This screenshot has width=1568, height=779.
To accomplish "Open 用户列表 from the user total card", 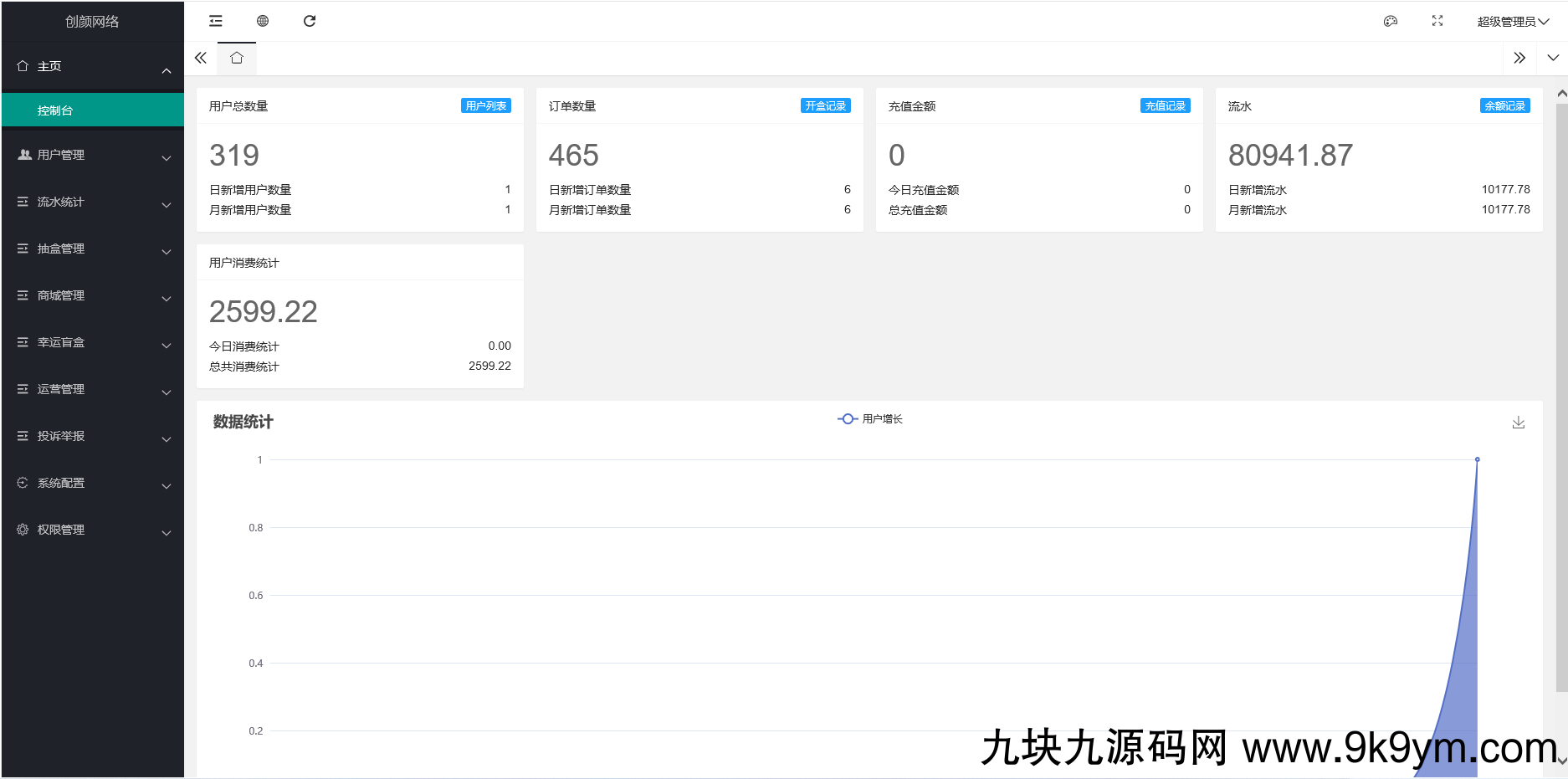I will (485, 105).
